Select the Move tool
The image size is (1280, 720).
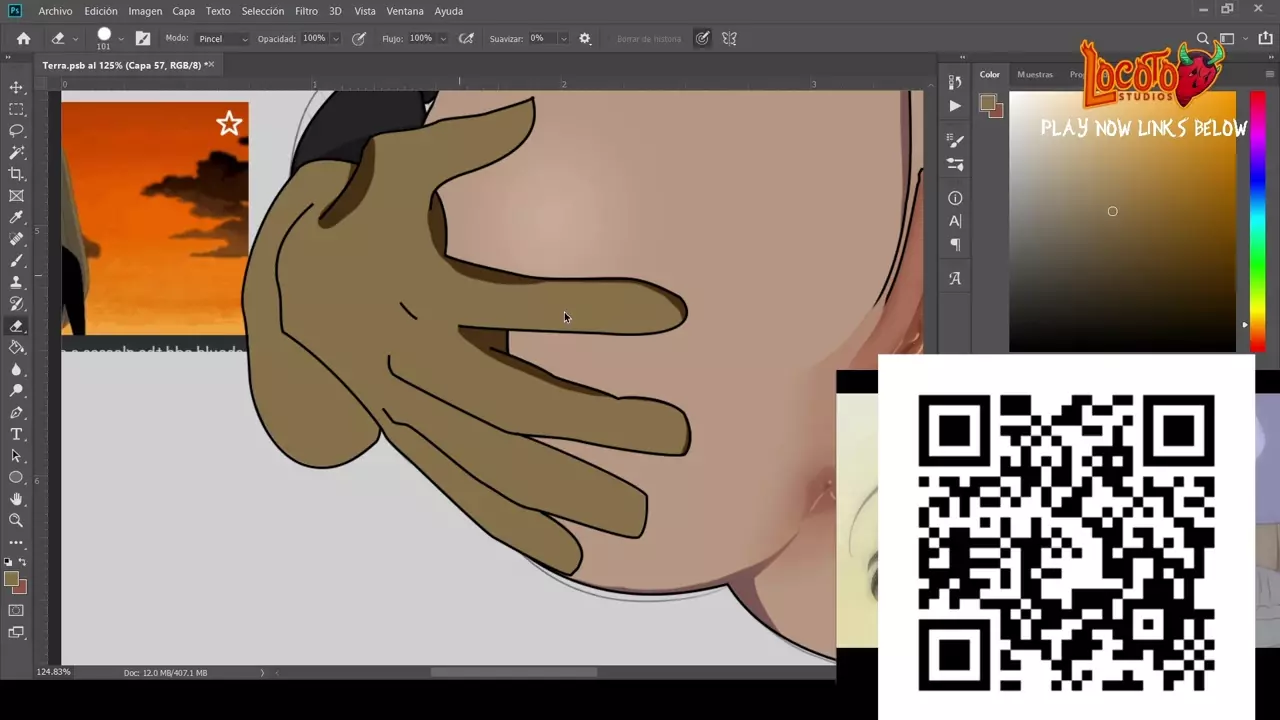[x=16, y=88]
